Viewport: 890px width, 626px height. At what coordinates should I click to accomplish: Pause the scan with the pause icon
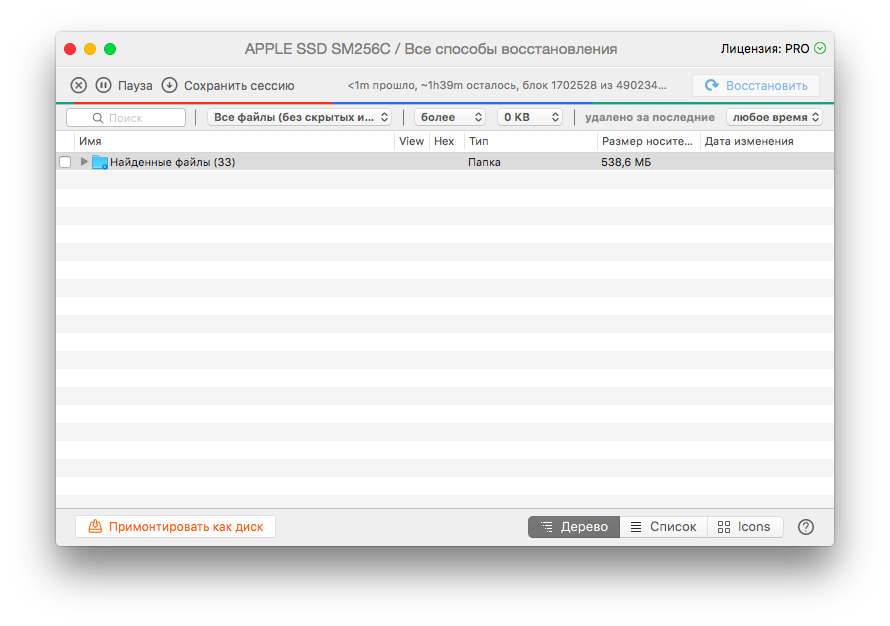click(103, 85)
